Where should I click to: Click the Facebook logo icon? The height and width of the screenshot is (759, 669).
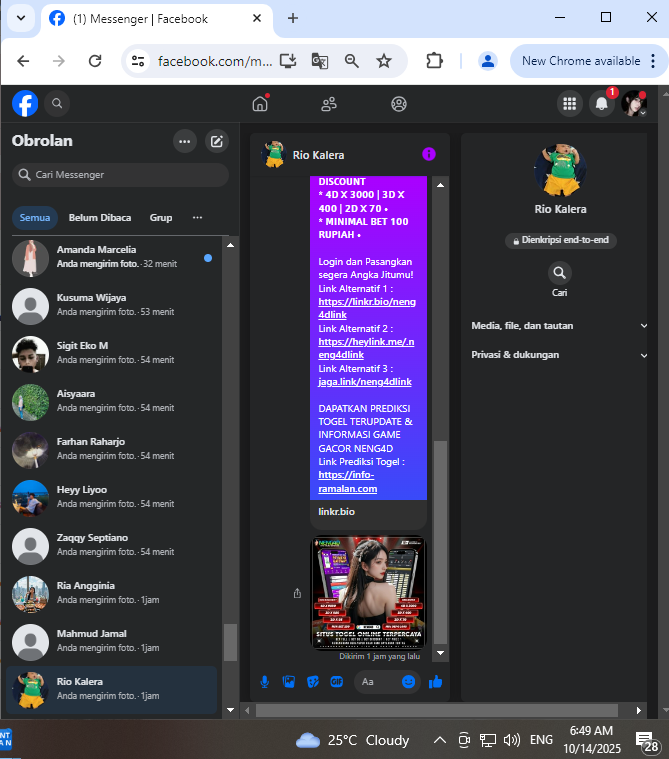click(25, 104)
